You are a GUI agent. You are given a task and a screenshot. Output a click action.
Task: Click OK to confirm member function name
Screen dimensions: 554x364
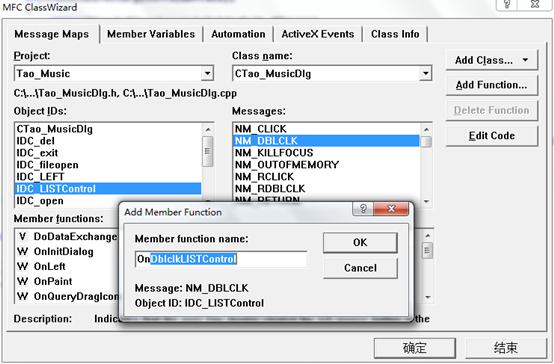coord(360,242)
